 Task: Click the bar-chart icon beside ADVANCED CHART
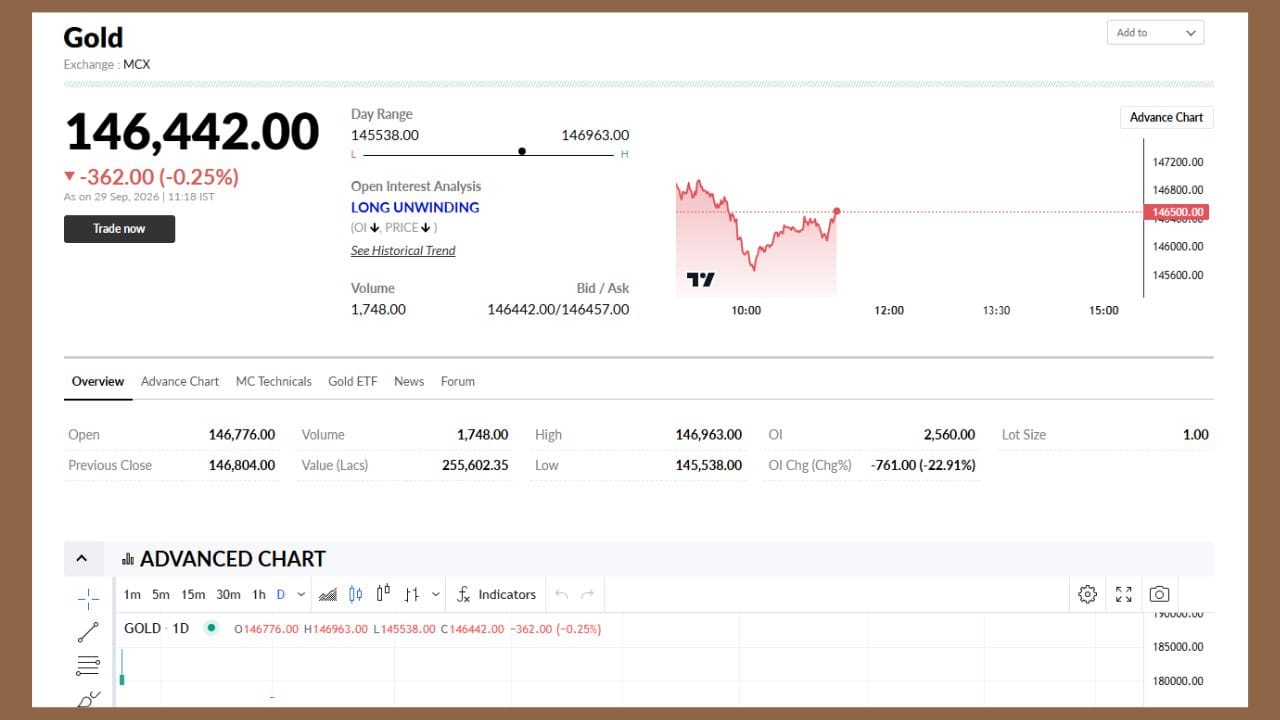click(x=128, y=559)
